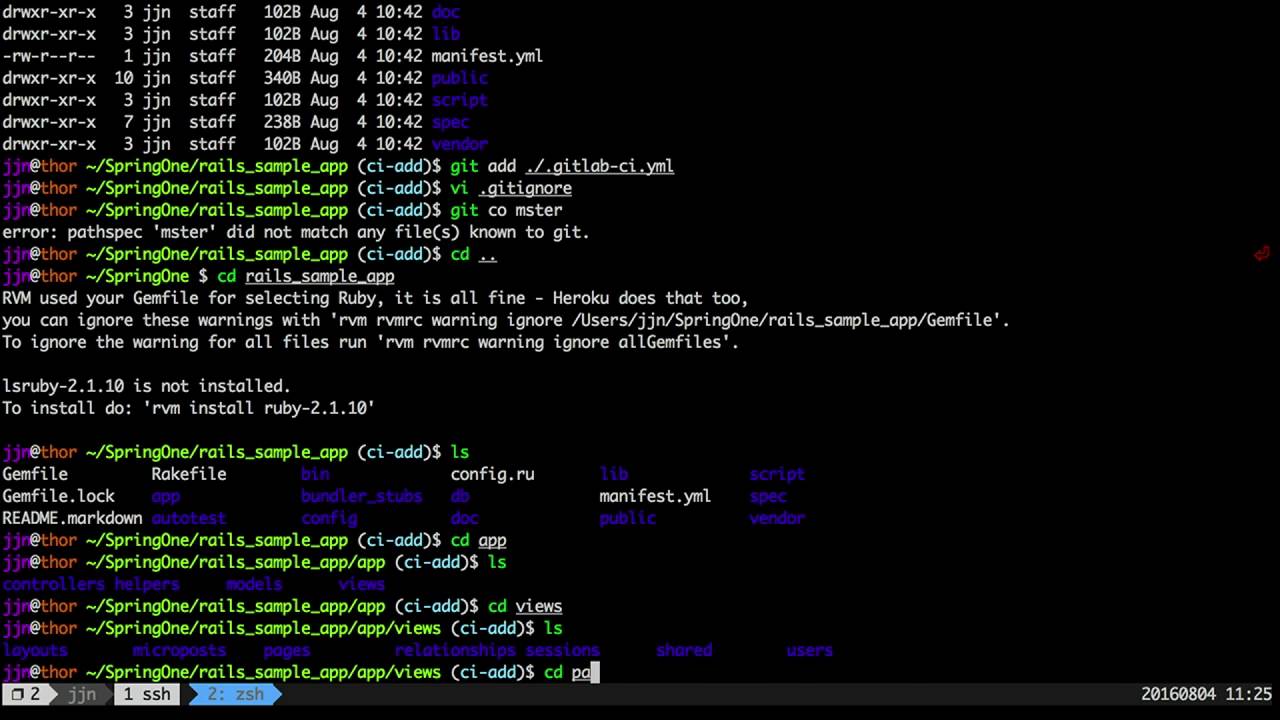The height and width of the screenshot is (720, 1280).
Task: Click the layouts directory entry
Action: pyautogui.click(x=35, y=650)
